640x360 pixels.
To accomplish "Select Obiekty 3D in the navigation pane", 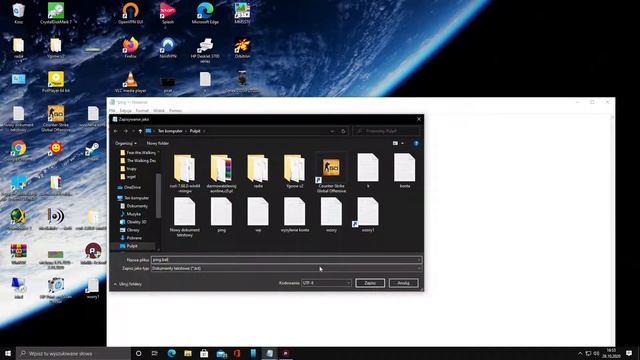I will (x=136, y=222).
